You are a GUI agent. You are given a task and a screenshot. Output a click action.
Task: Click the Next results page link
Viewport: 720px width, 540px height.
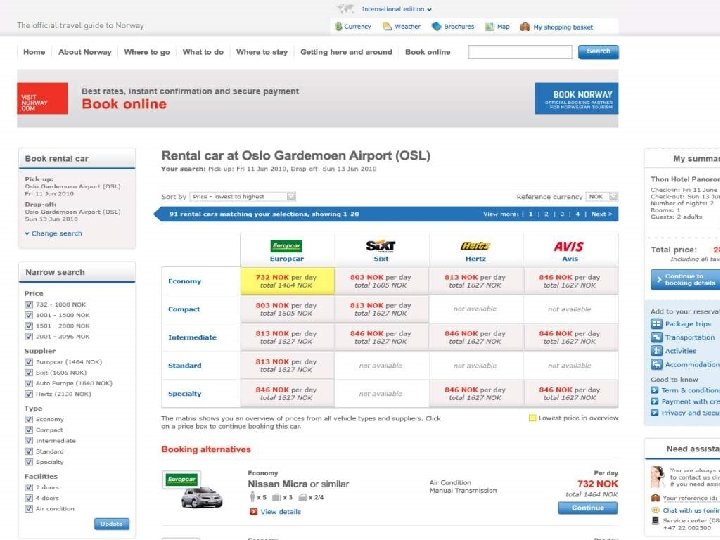coord(602,214)
